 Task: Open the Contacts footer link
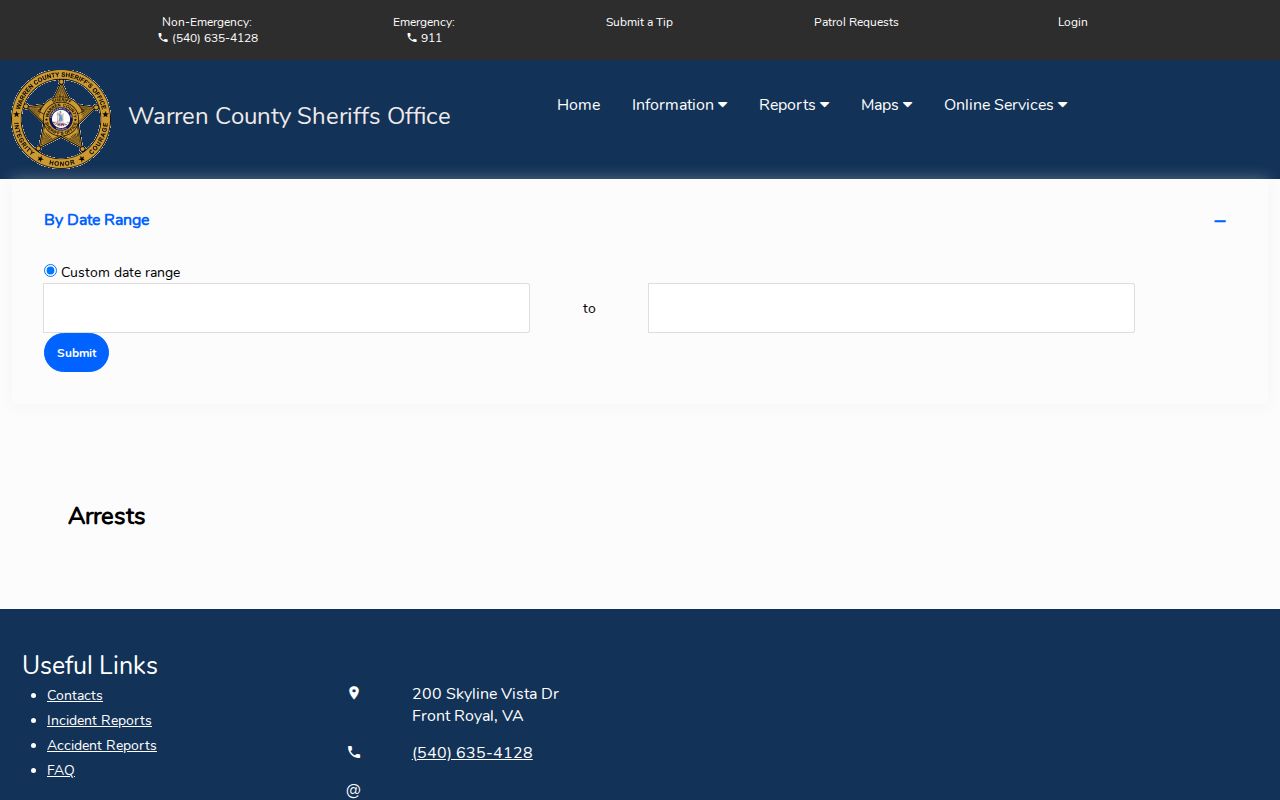tap(75, 695)
